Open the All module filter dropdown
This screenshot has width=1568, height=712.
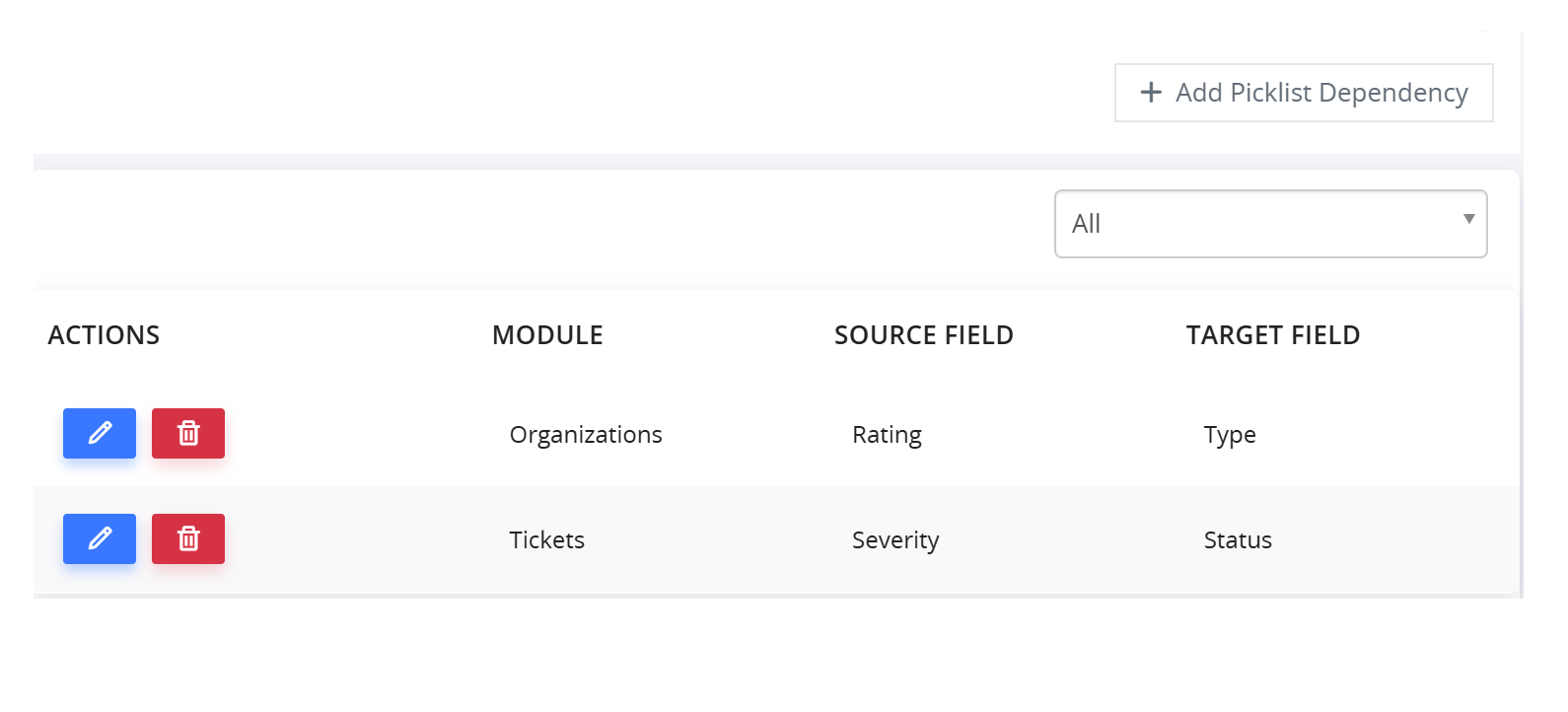tap(1271, 224)
